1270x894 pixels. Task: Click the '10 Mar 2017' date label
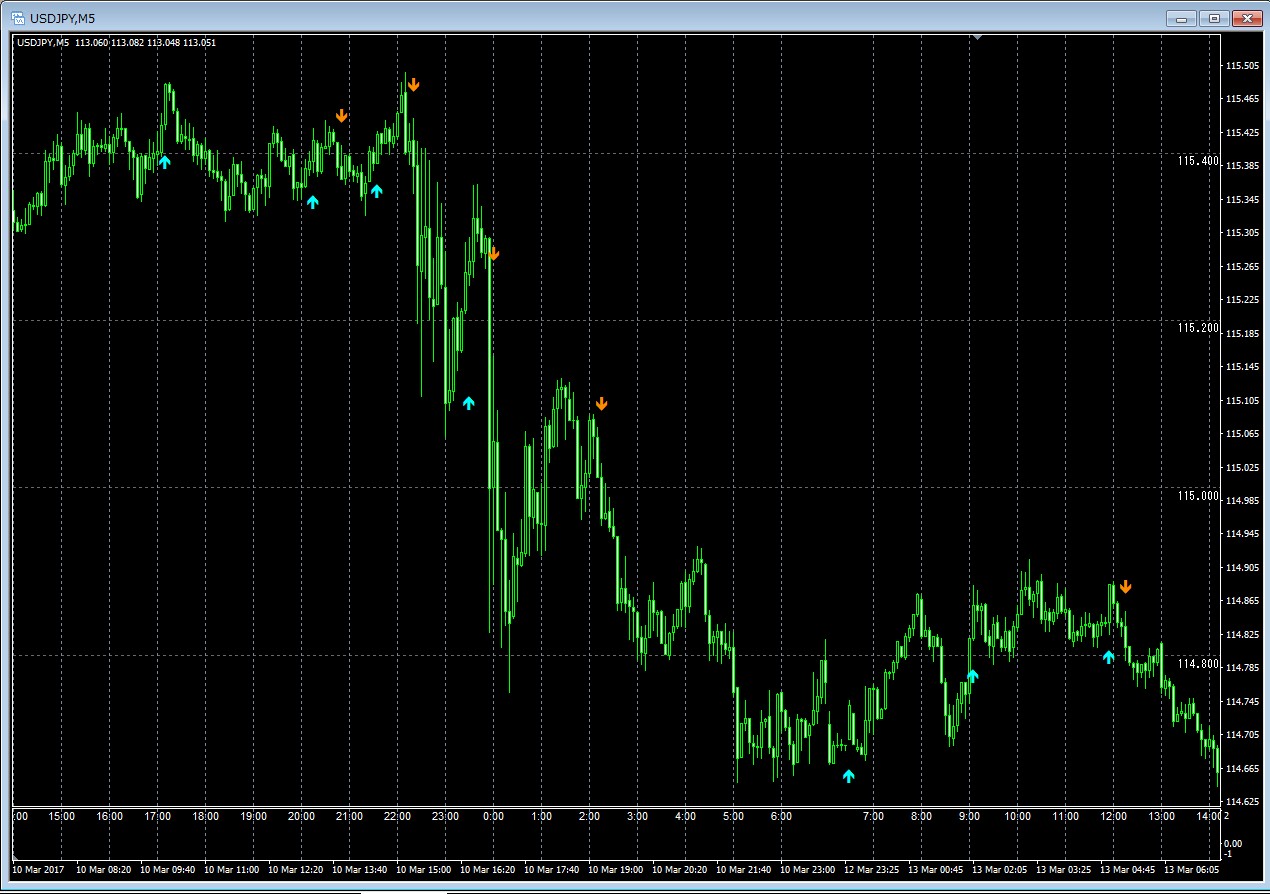(38, 869)
